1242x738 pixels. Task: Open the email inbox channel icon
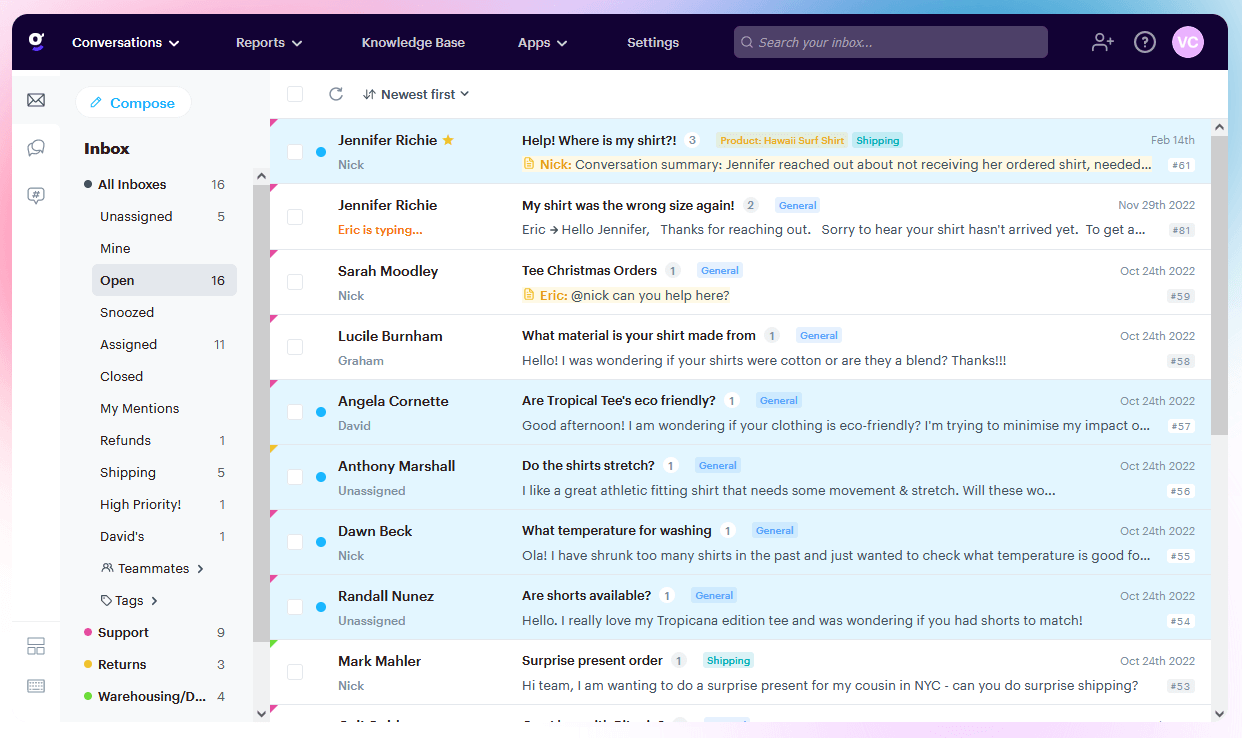click(x=36, y=100)
